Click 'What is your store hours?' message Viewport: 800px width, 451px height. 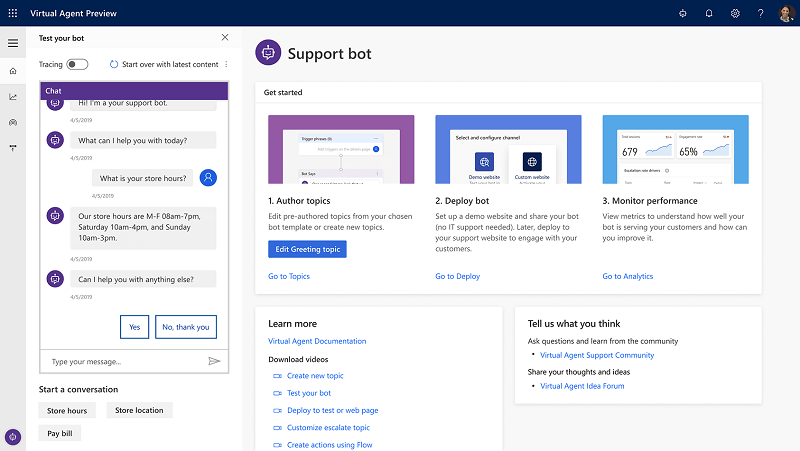point(143,178)
